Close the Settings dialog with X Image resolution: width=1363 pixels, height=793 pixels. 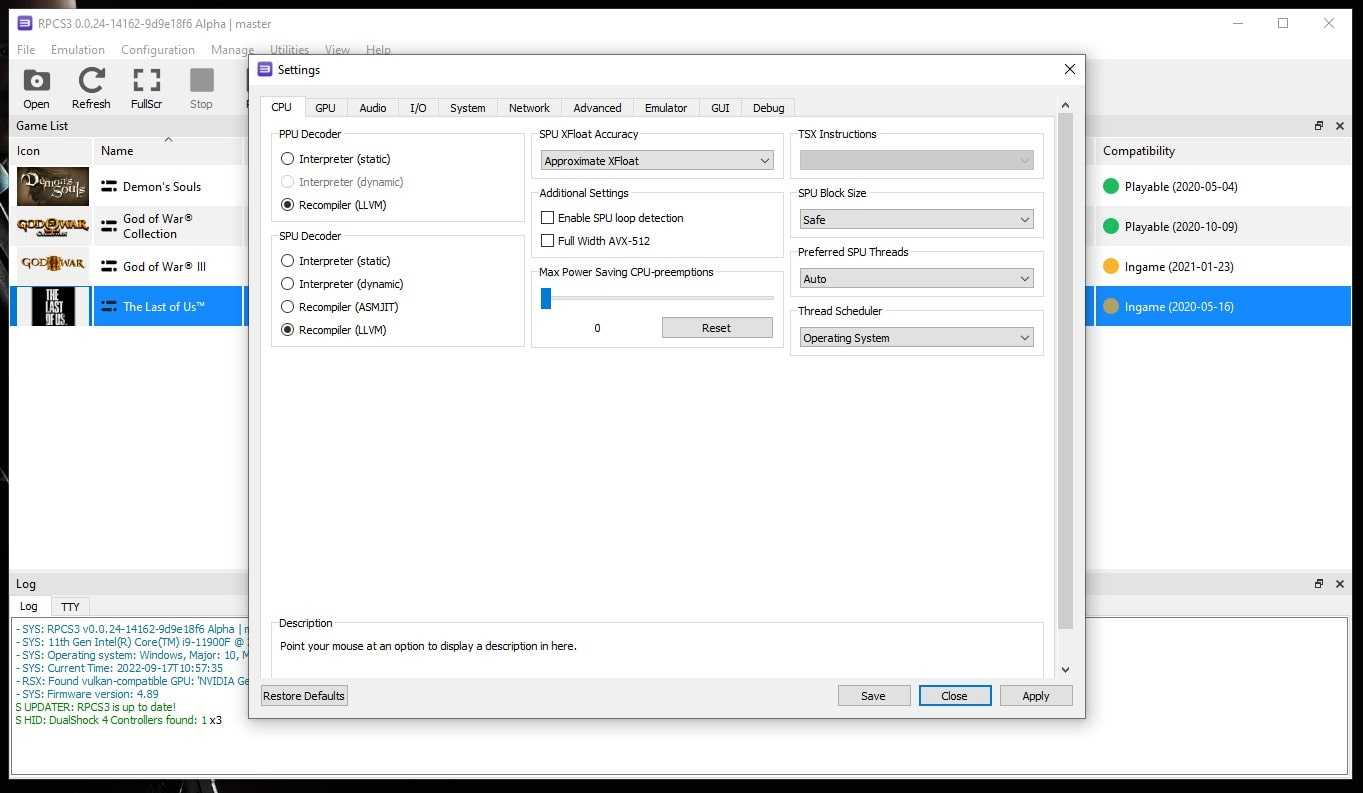[1069, 69]
